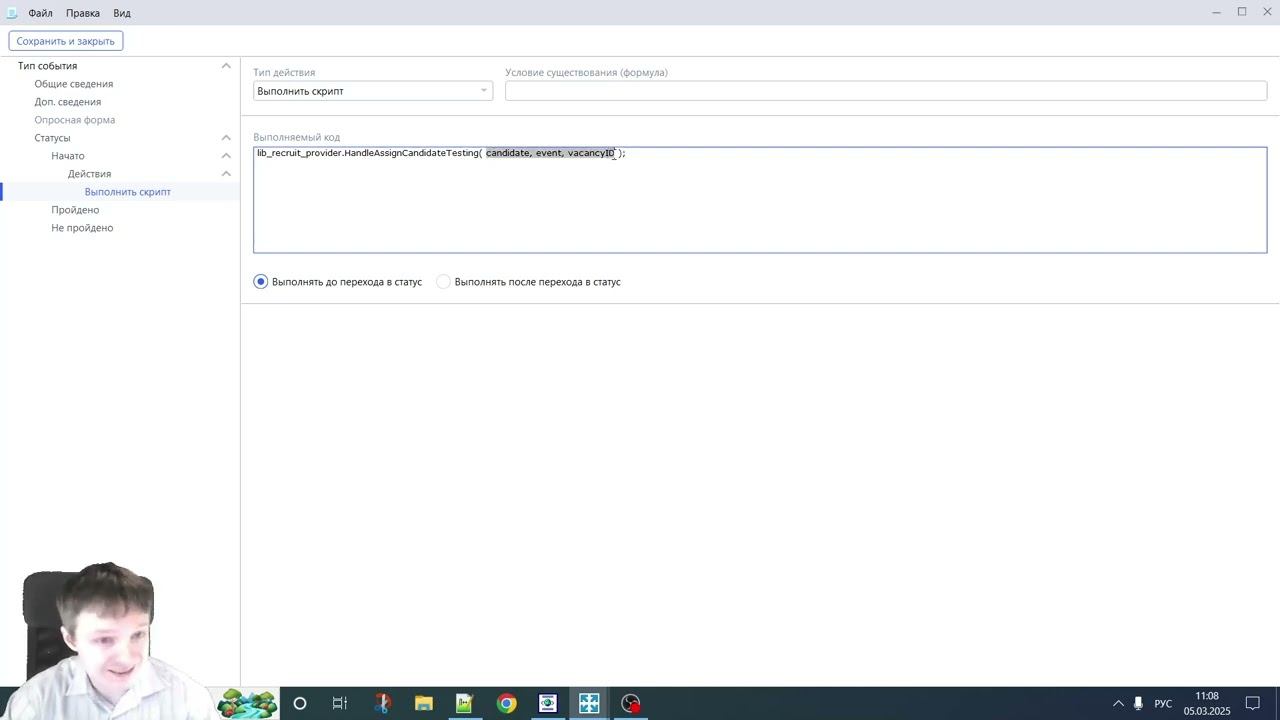Open Task View in the taskbar
Image resolution: width=1280 pixels, height=720 pixels.
pos(340,704)
